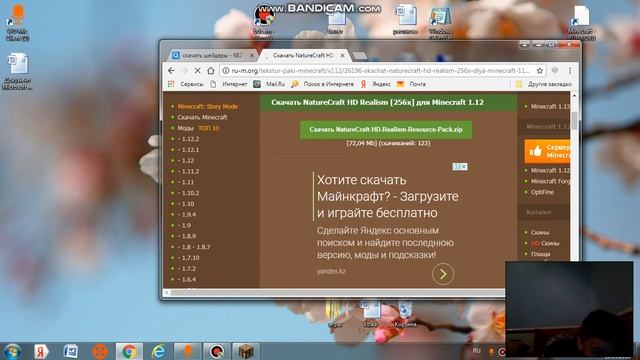Open the Mail.Ru bookmark
The width and height of the screenshot is (640, 360).
click(269, 84)
